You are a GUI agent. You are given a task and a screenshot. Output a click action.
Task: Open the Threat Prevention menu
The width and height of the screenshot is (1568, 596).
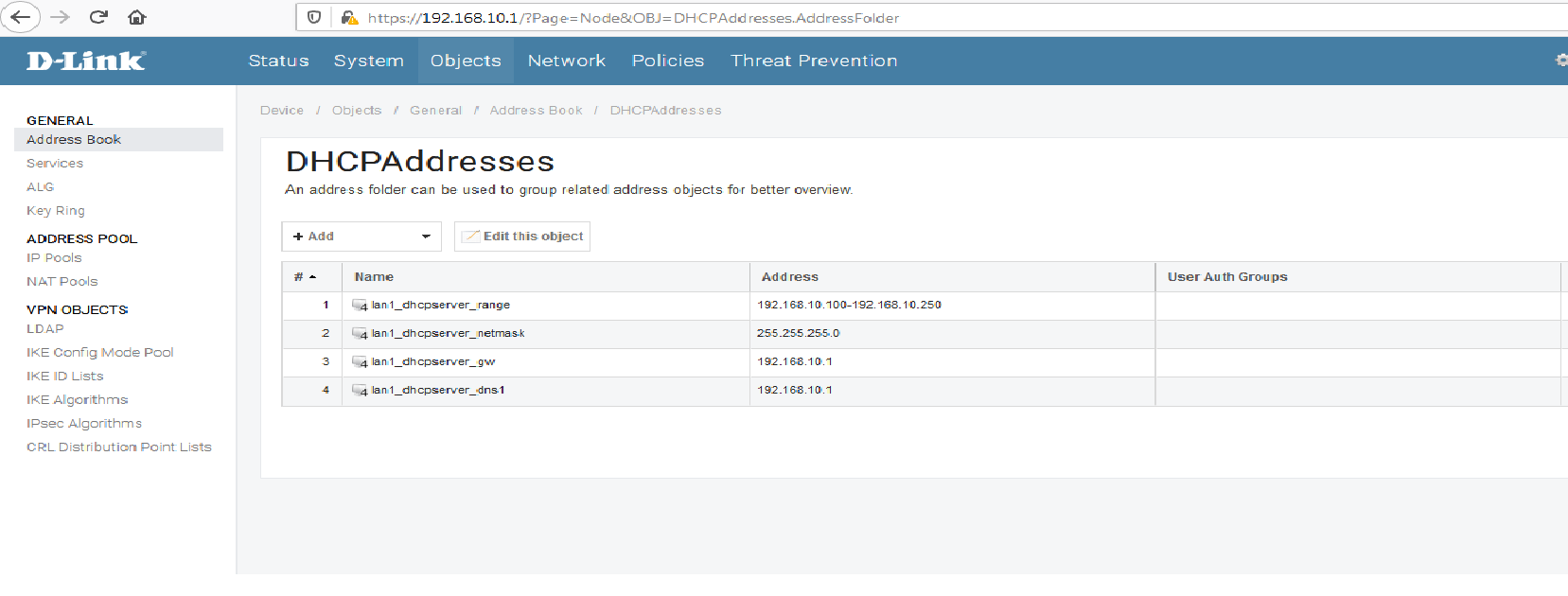[x=813, y=61]
